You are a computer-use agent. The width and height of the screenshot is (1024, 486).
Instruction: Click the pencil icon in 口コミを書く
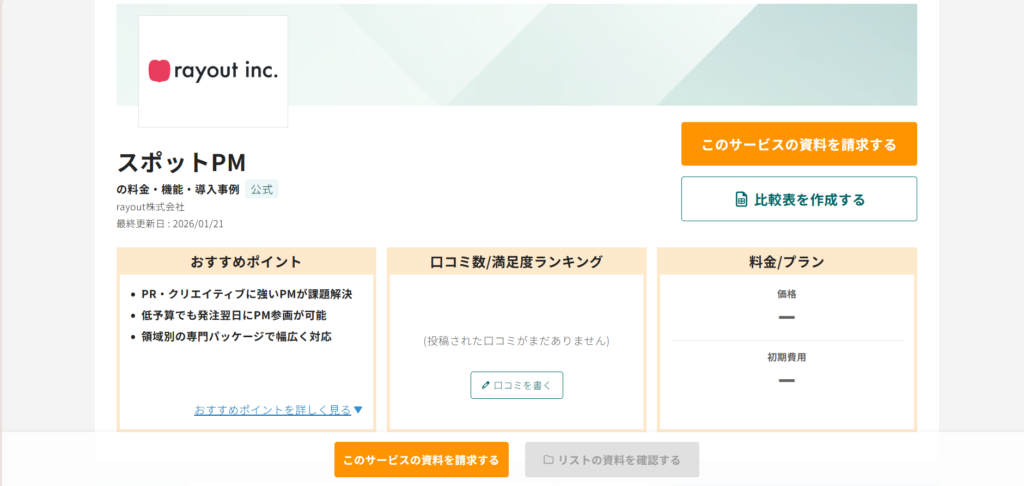coord(486,385)
